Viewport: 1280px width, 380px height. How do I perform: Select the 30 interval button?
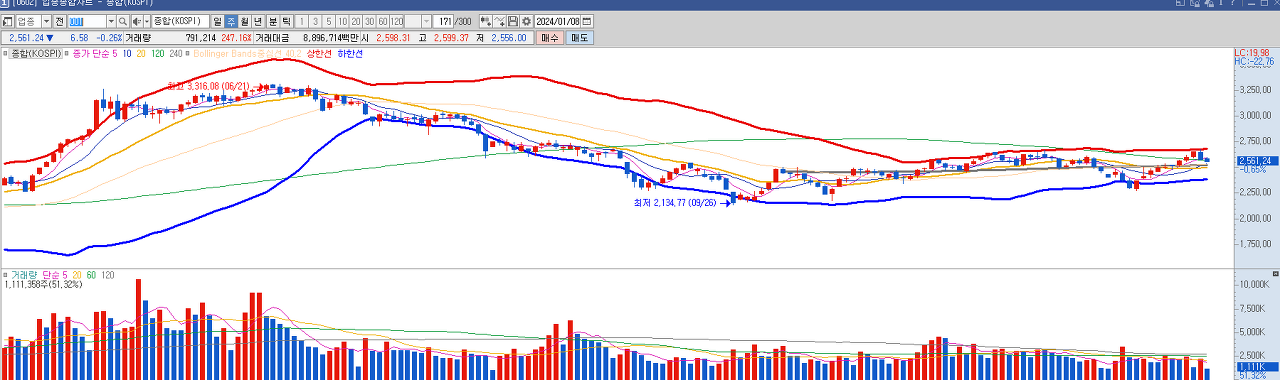pyautogui.click(x=370, y=21)
